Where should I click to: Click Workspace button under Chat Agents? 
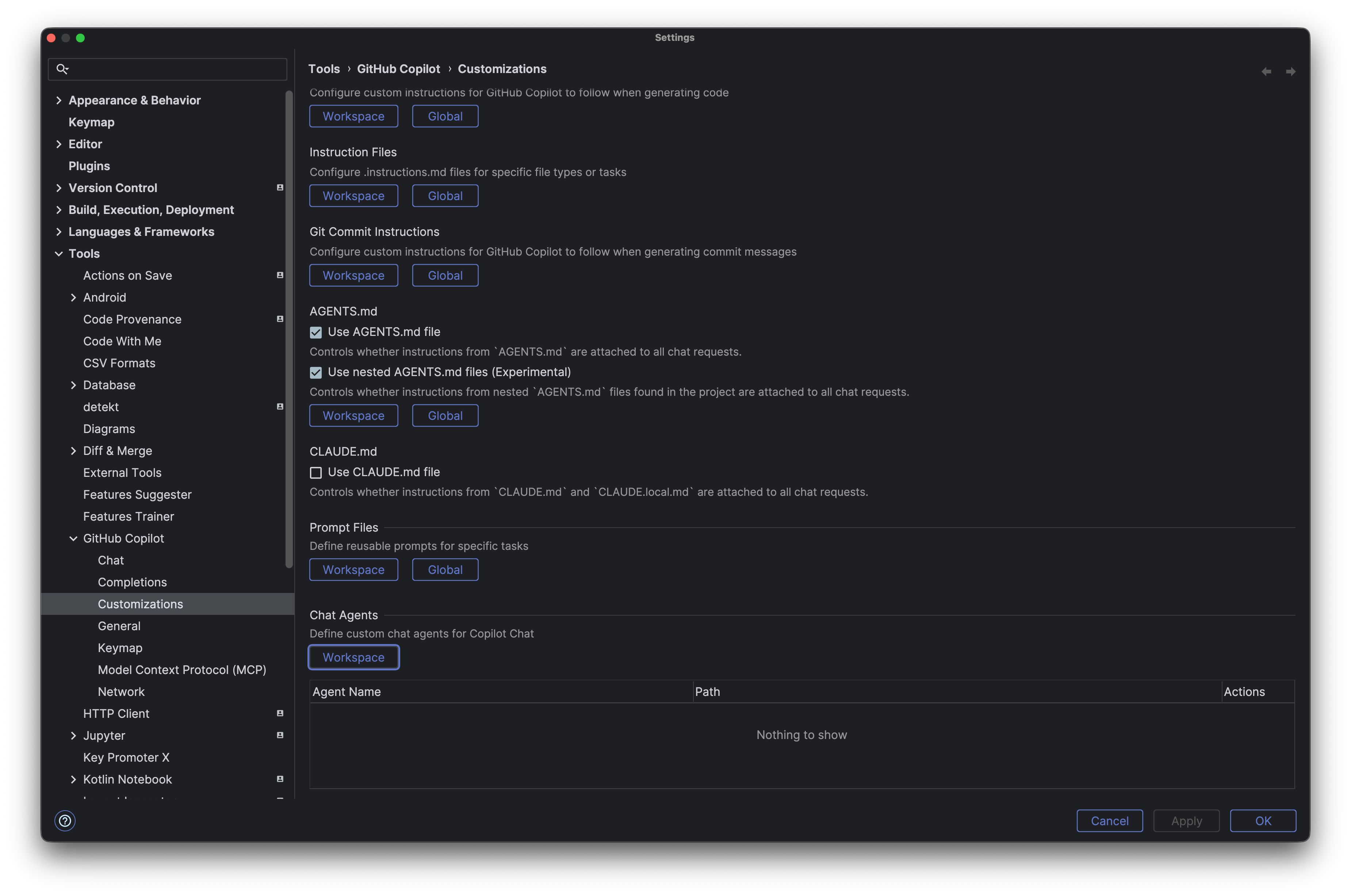[353, 657]
